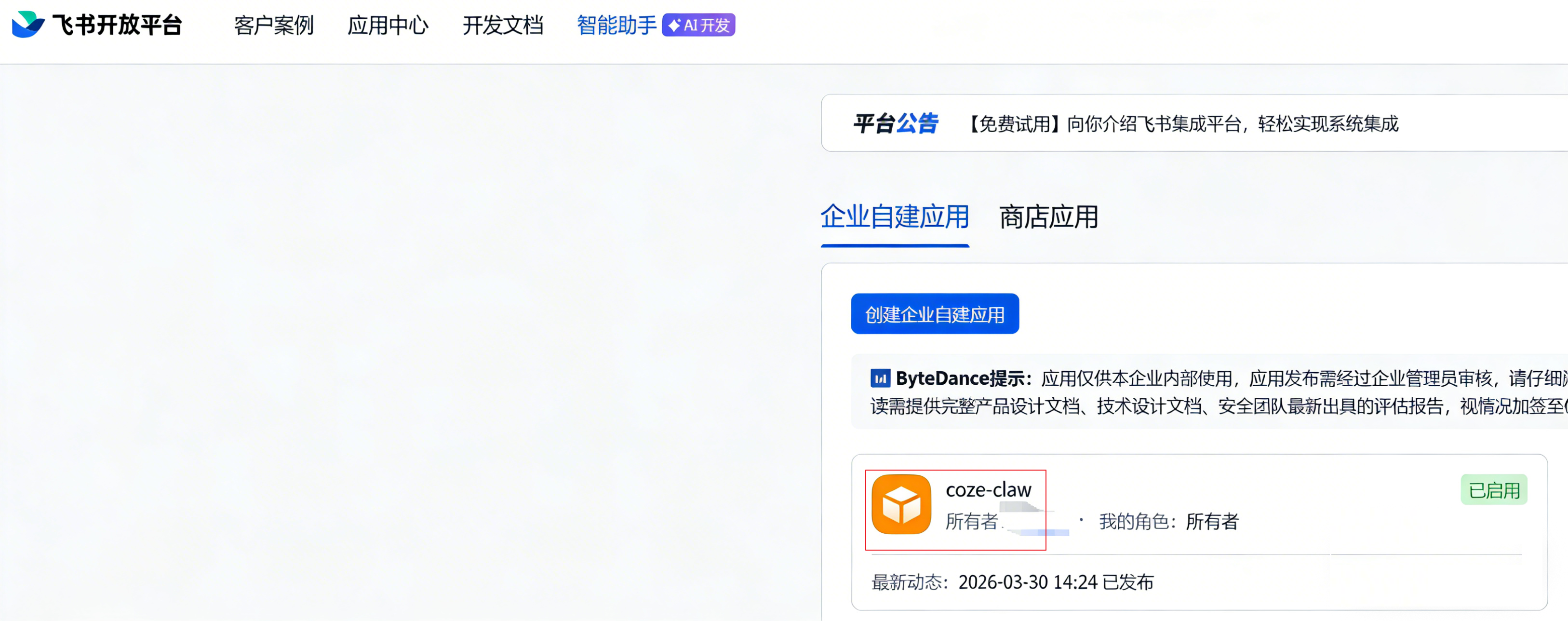This screenshot has height=621, width=1568.
Task: Open the 应用中心 menu
Action: click(388, 26)
